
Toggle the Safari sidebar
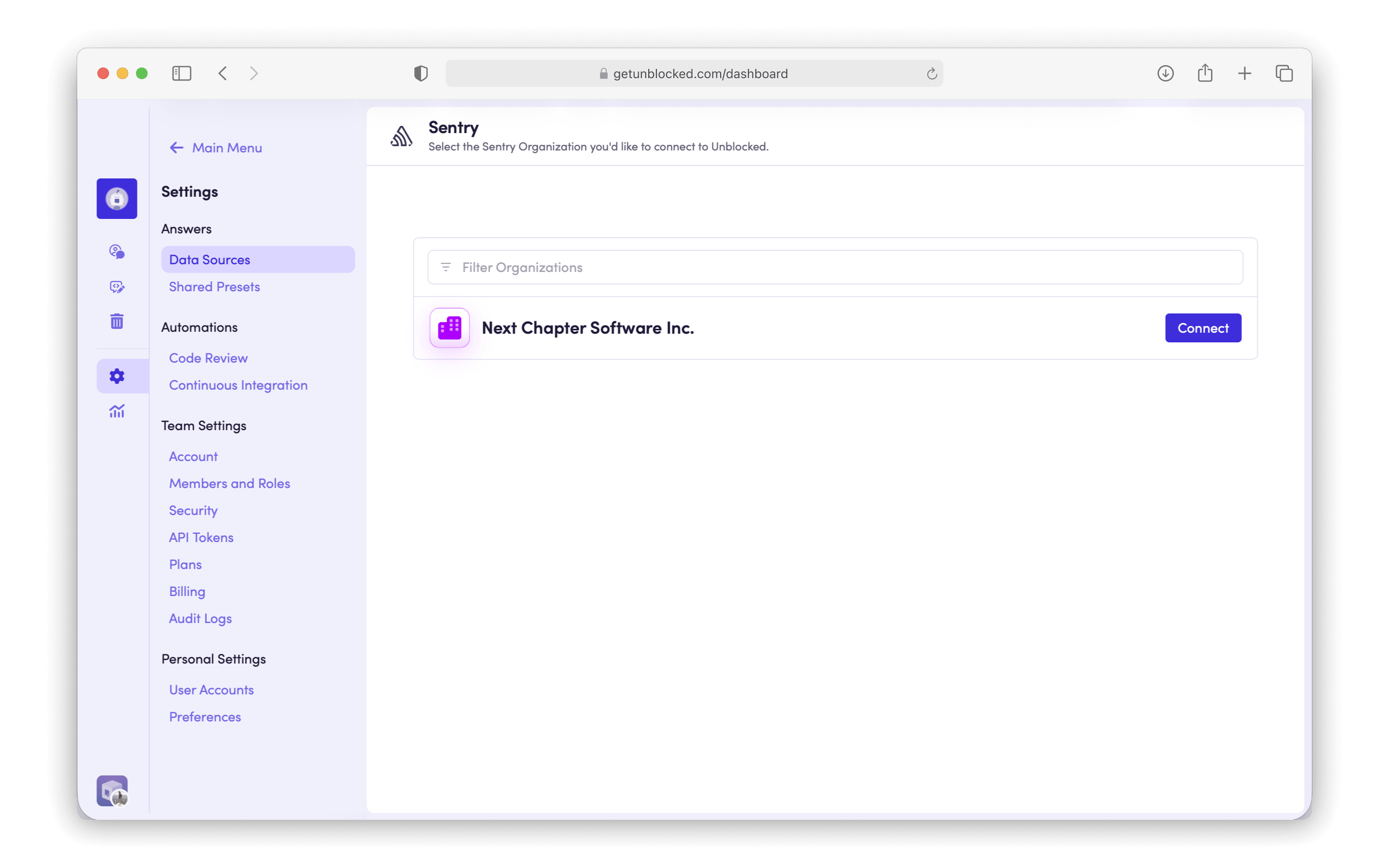[x=181, y=73]
